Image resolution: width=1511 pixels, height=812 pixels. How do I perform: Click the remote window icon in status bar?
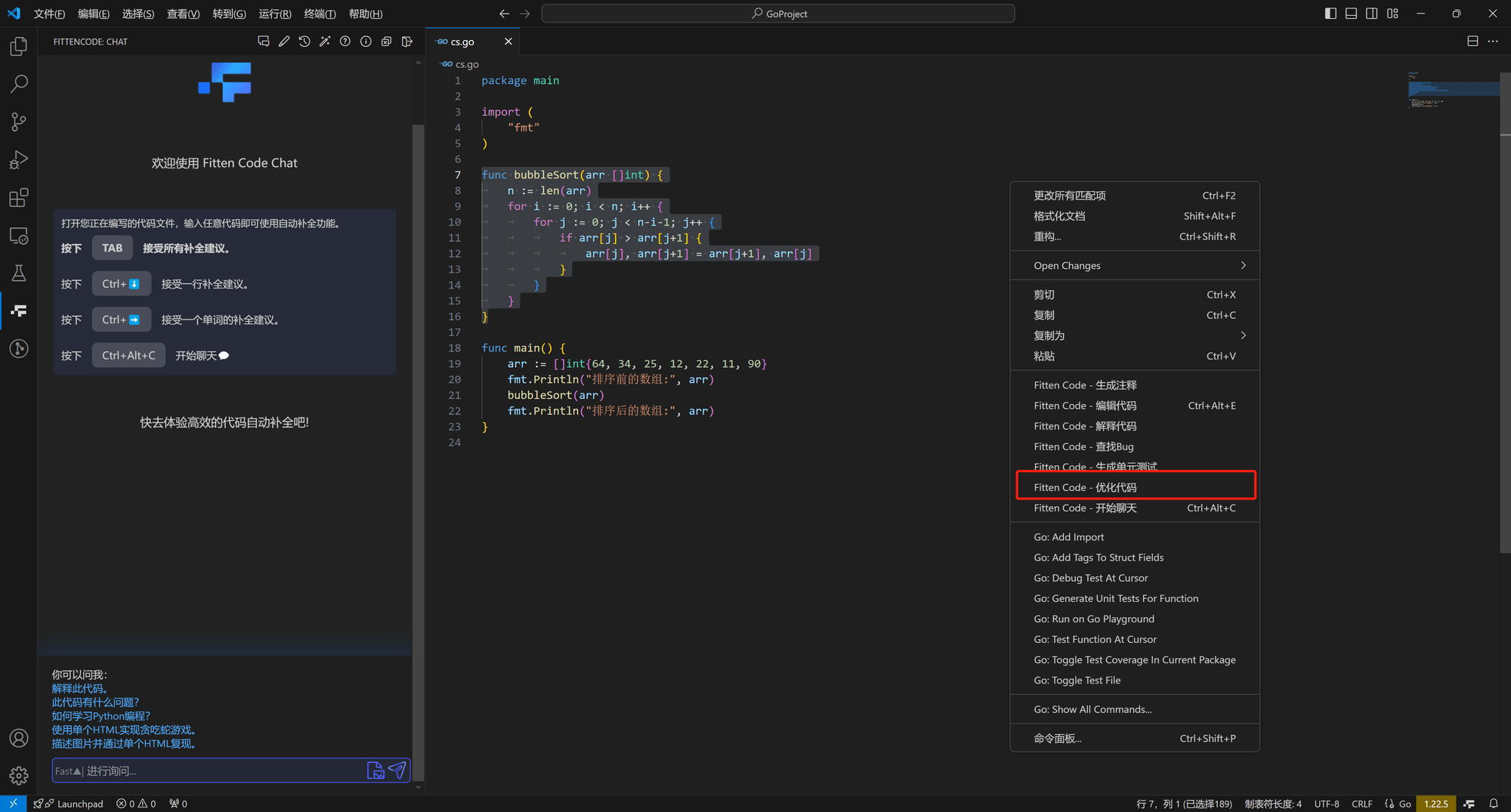point(13,804)
